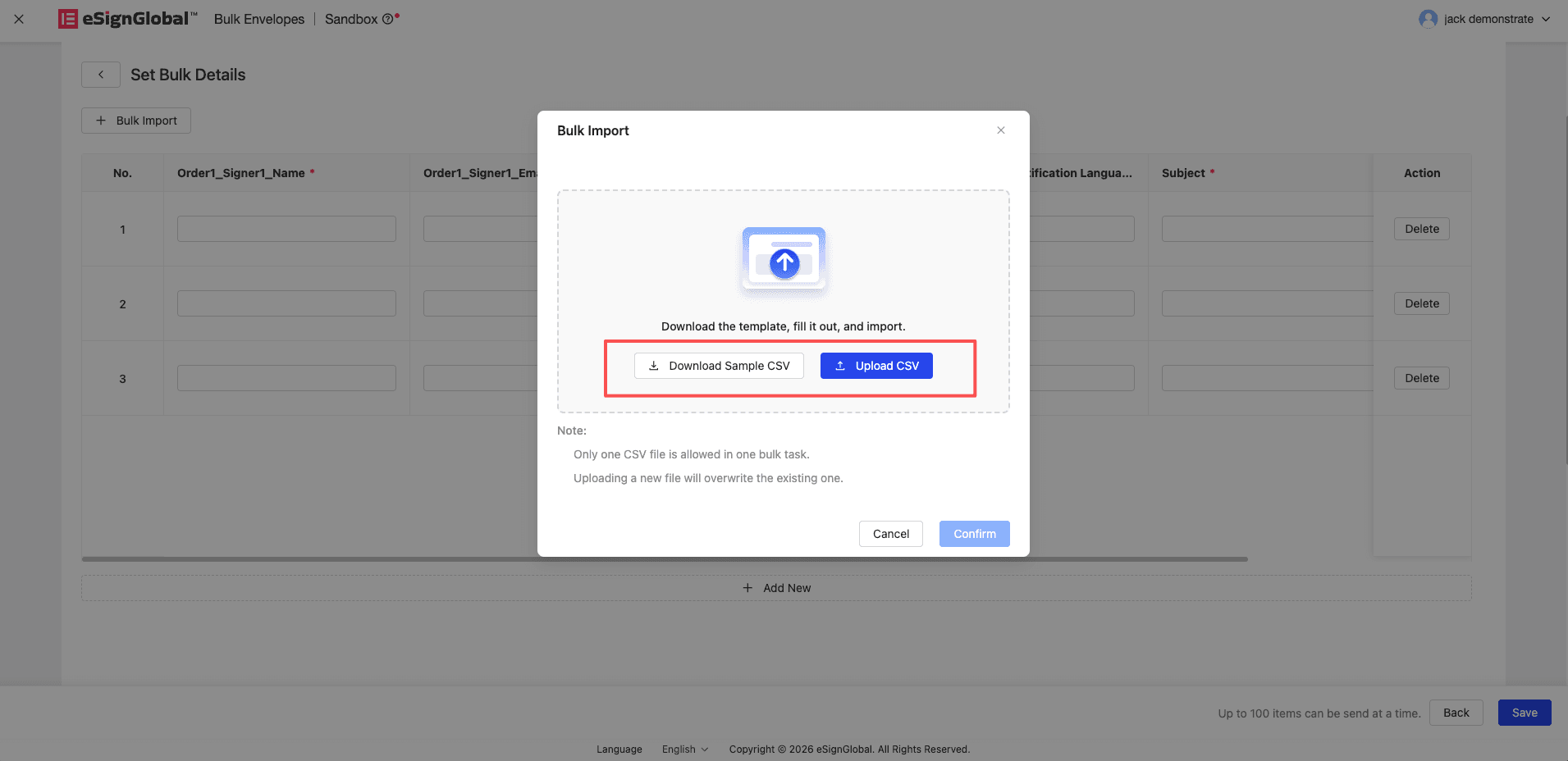This screenshot has width=1568, height=761.
Task: Click row 2 Order1_Signer1_Name input field
Action: (x=286, y=303)
